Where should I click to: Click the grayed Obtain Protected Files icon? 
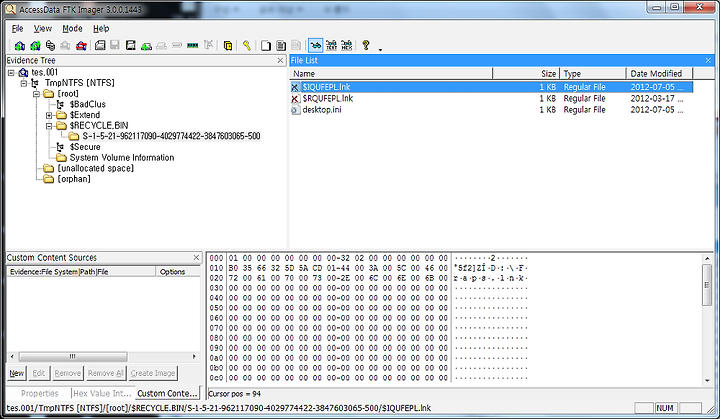[x=208, y=45]
